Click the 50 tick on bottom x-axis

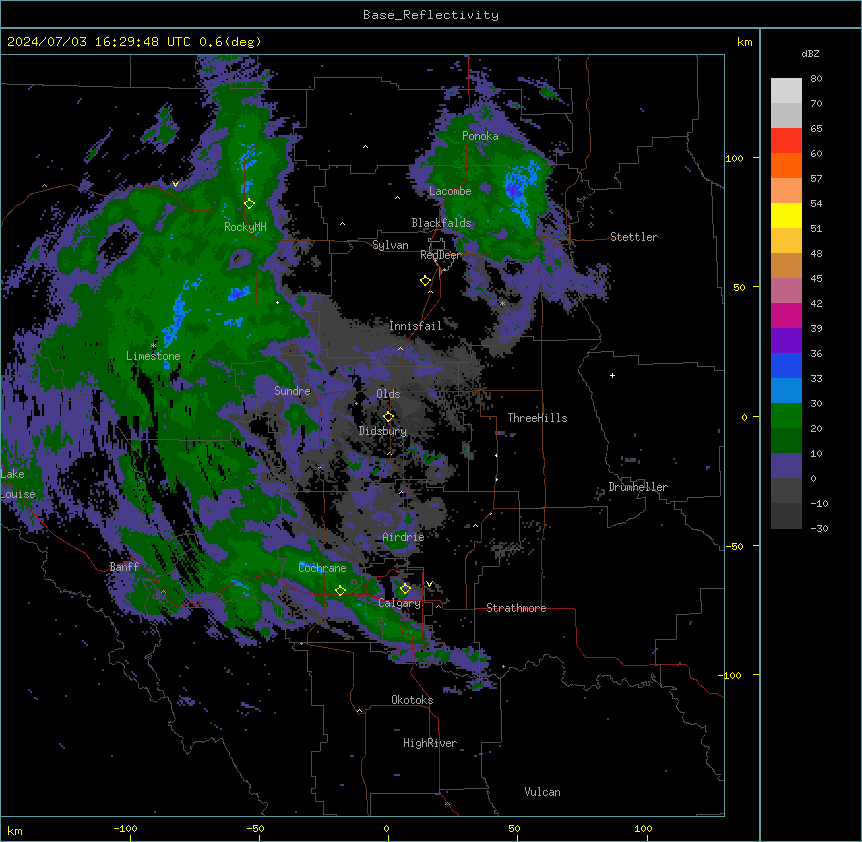point(514,828)
